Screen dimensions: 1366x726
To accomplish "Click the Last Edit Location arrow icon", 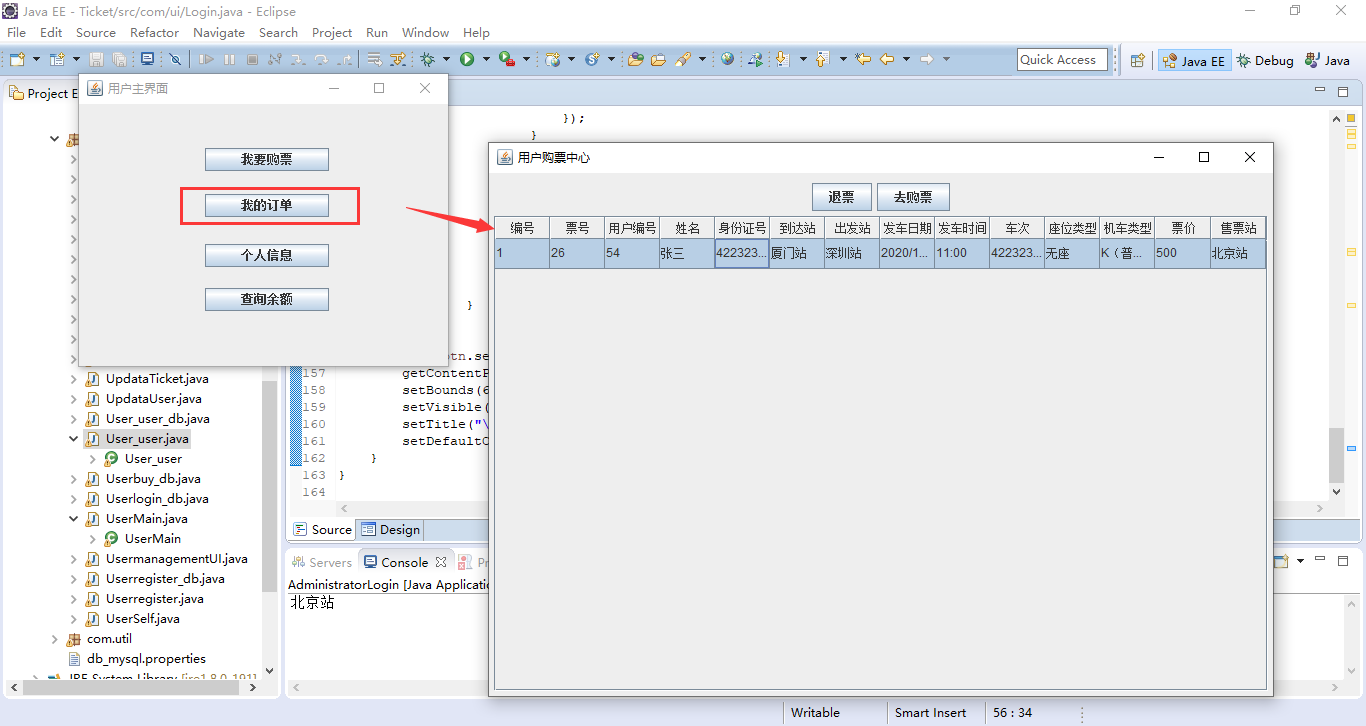I will [x=862, y=60].
